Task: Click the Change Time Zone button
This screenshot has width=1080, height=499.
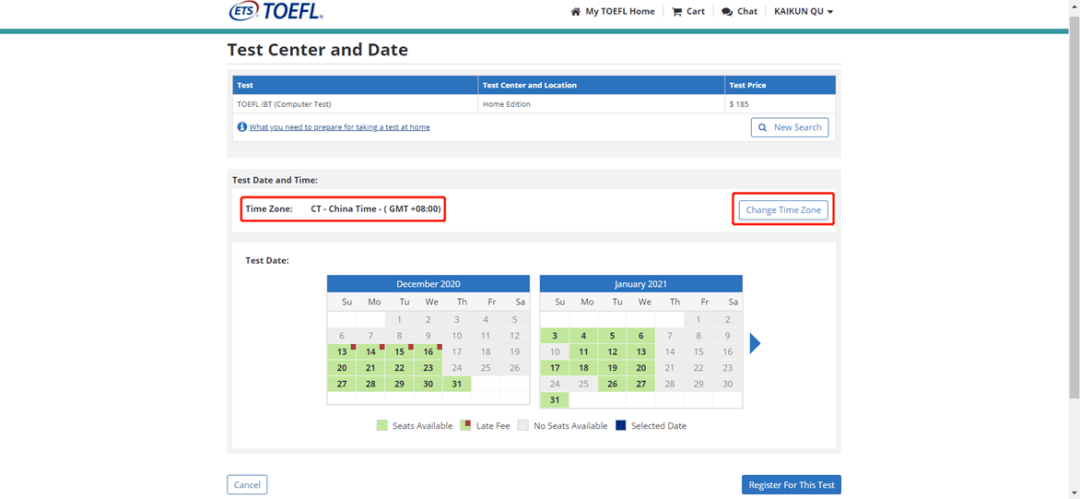Action: [x=783, y=210]
